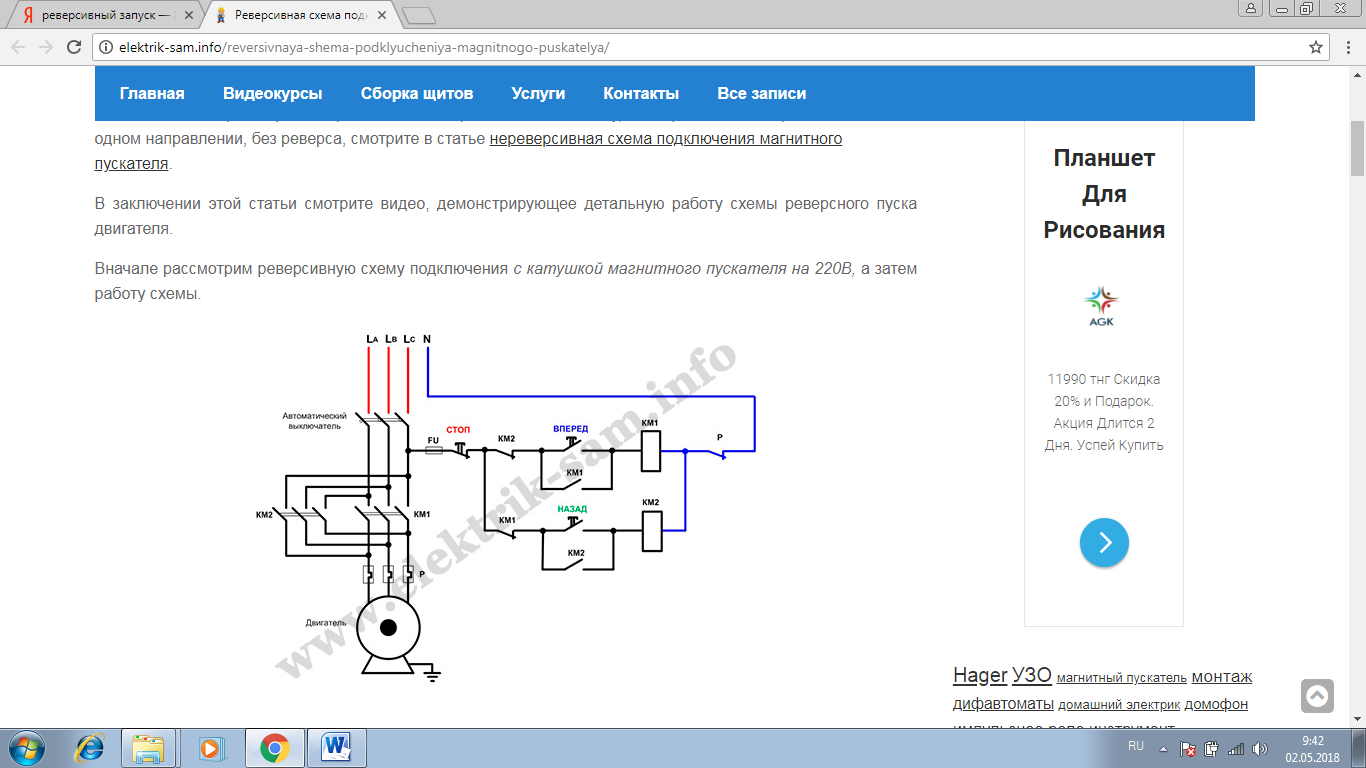Open the Контакты menu item
Viewport: 1366px width, 768px height.
(x=641, y=93)
